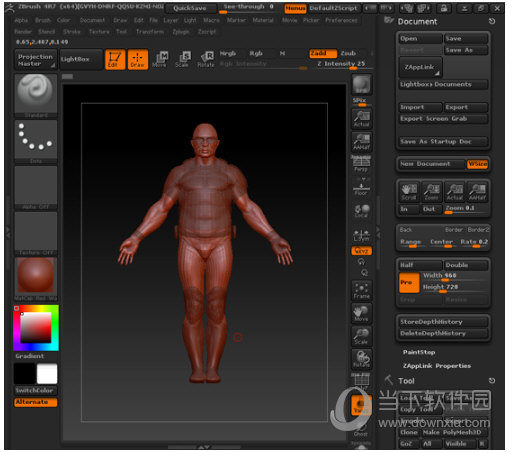Select the white secondary color swatch

point(47,374)
